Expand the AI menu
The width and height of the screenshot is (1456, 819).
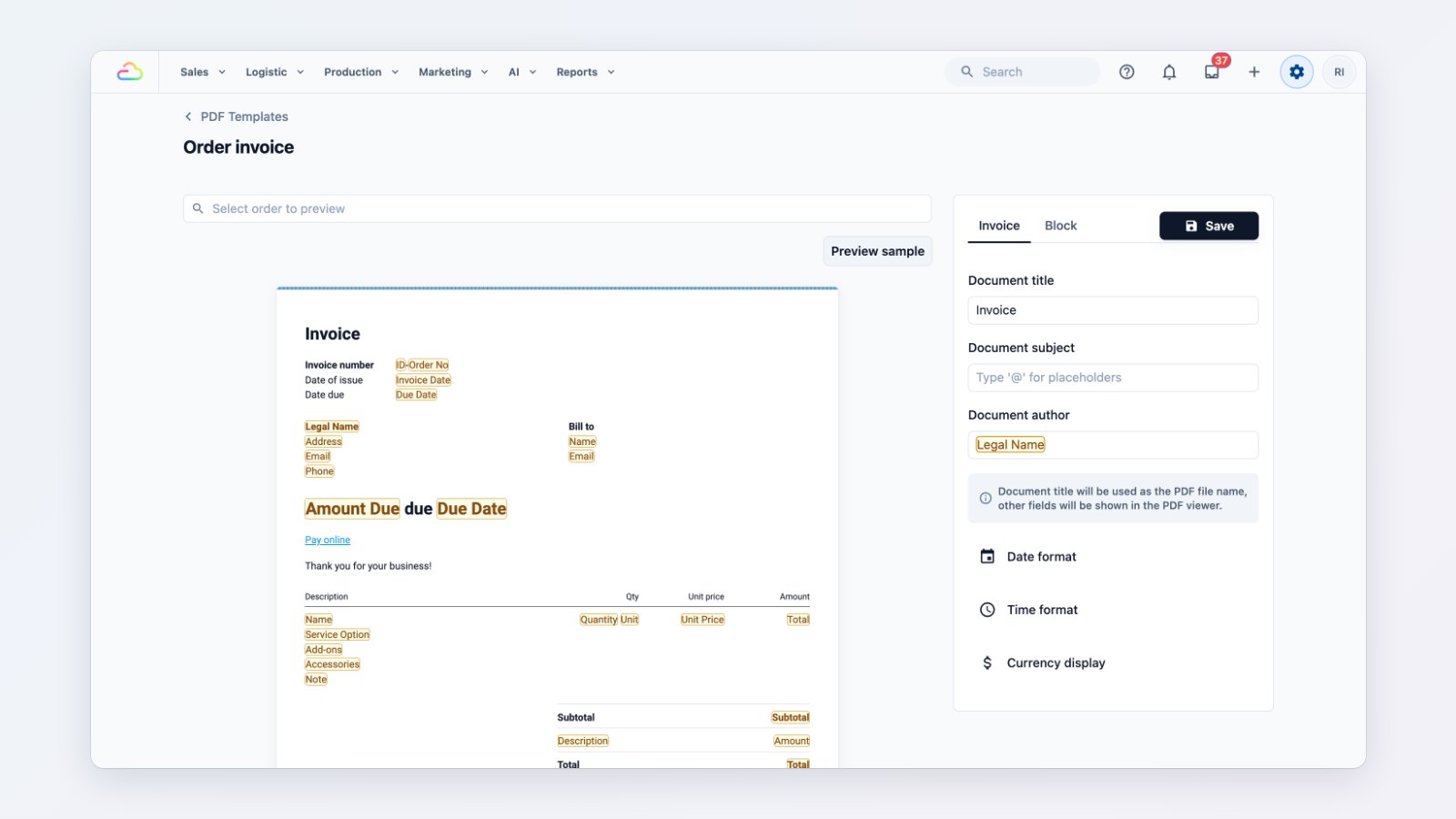(x=522, y=72)
